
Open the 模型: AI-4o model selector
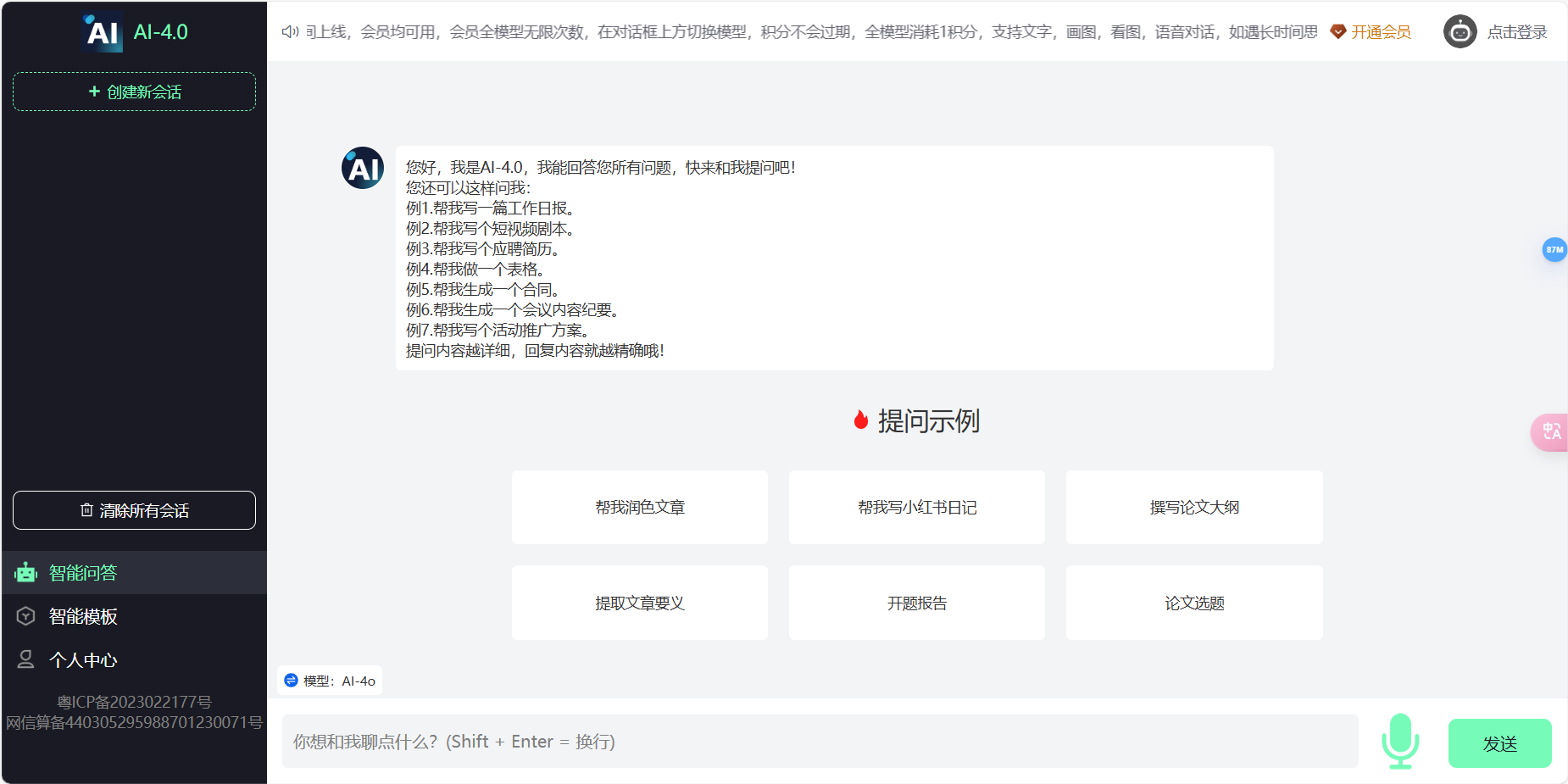pyautogui.click(x=330, y=680)
